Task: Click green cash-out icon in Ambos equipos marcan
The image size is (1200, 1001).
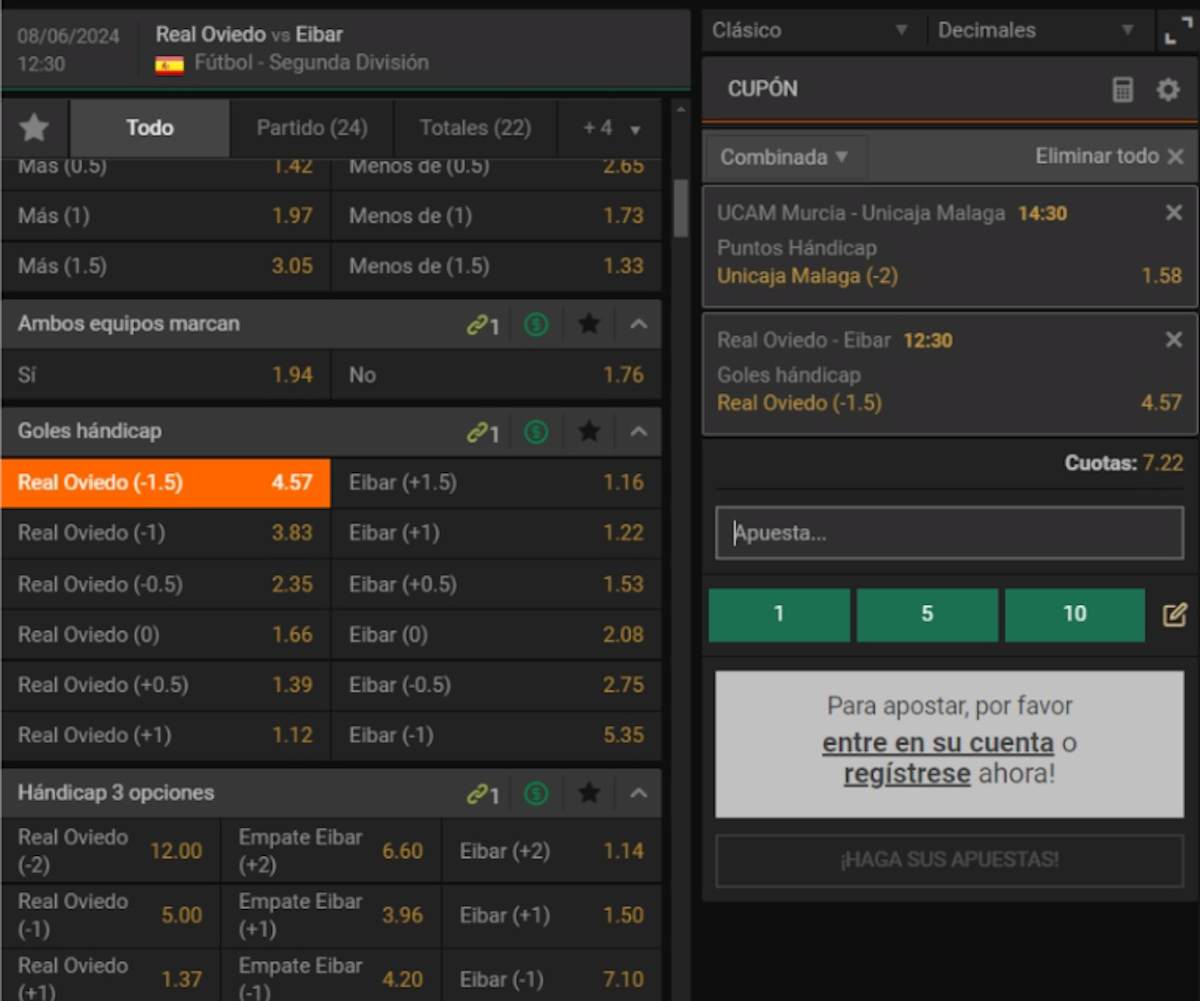Action: 536,324
